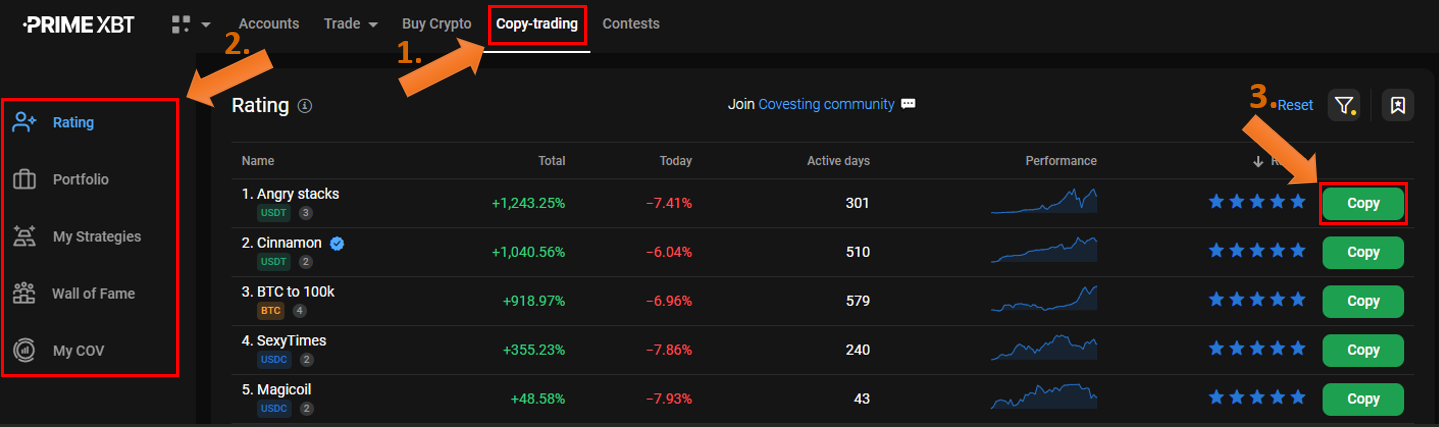Click the My Strategies icon
Image resolution: width=1439 pixels, height=427 pixels.
24,237
